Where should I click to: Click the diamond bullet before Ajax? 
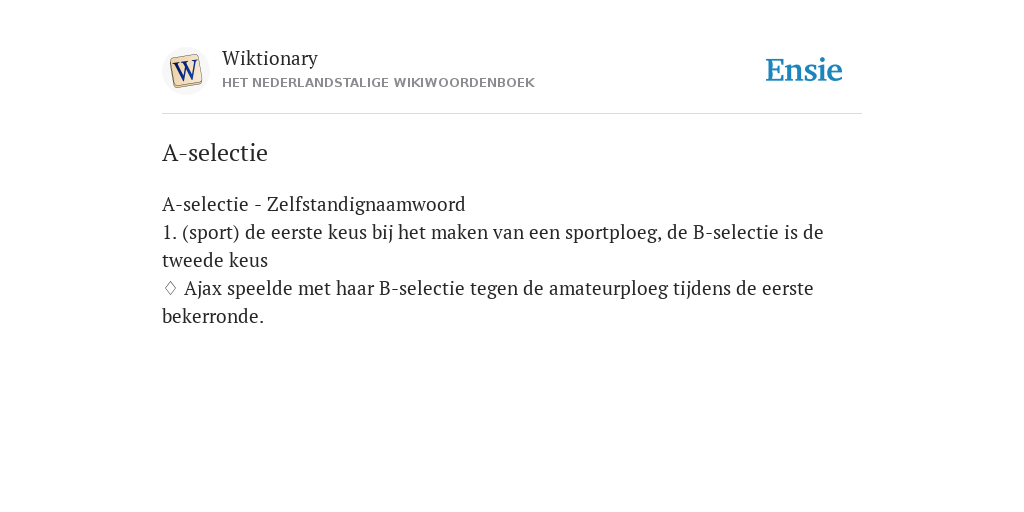coord(170,288)
